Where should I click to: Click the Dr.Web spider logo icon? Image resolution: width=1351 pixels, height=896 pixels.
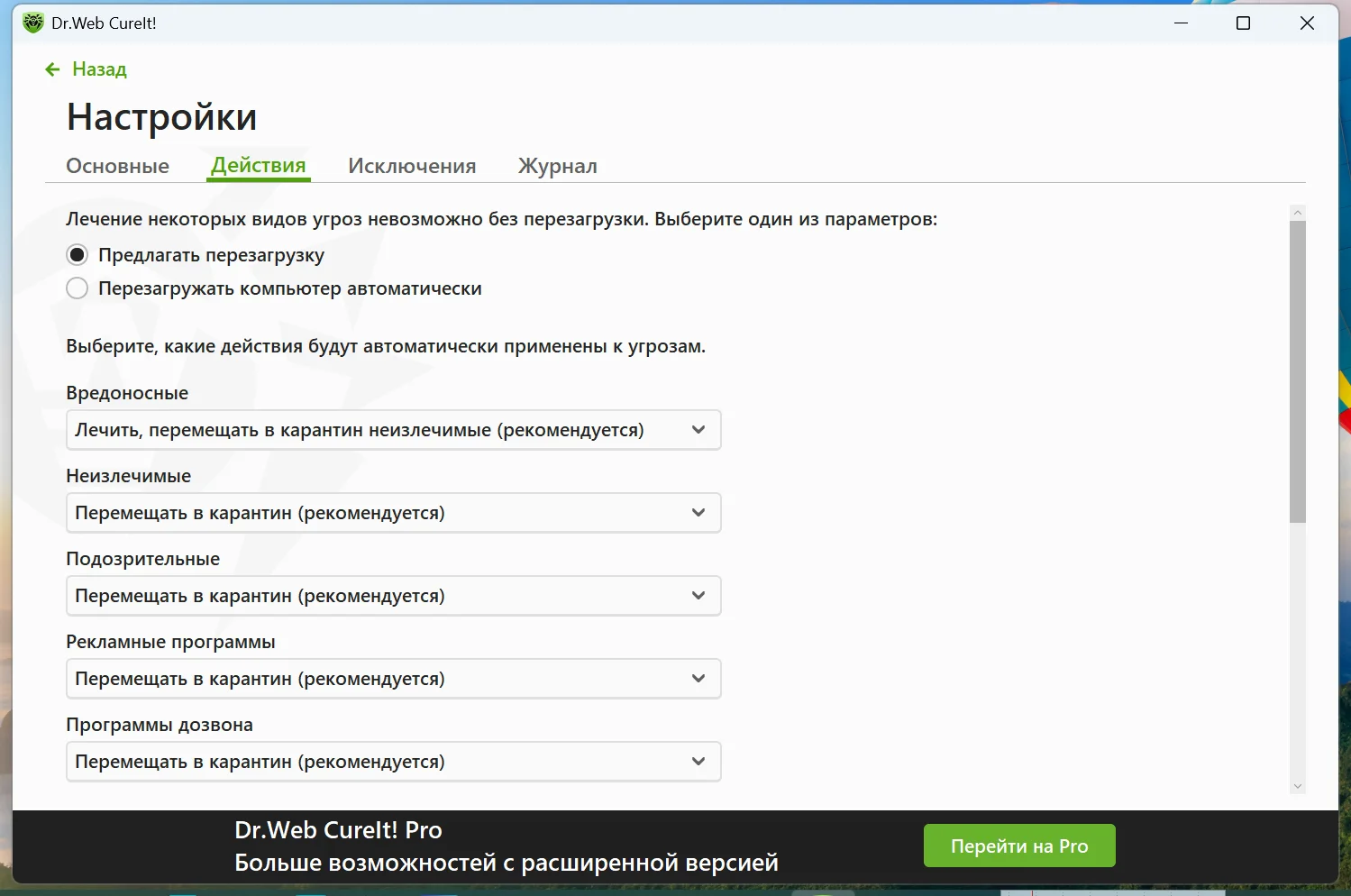(x=33, y=23)
